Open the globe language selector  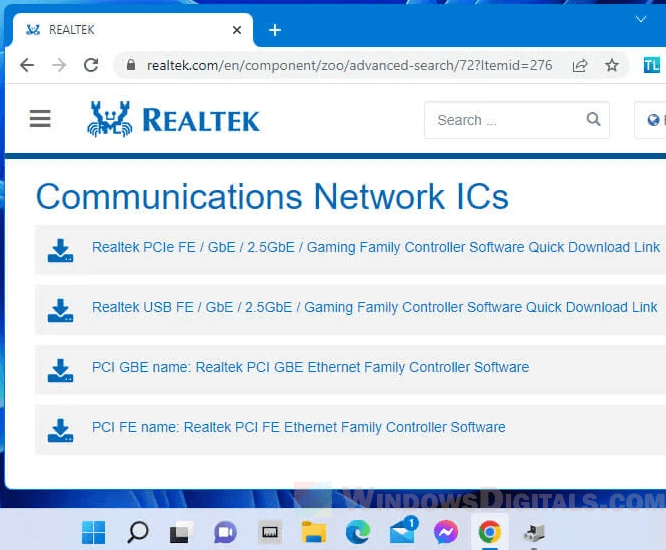[654, 120]
